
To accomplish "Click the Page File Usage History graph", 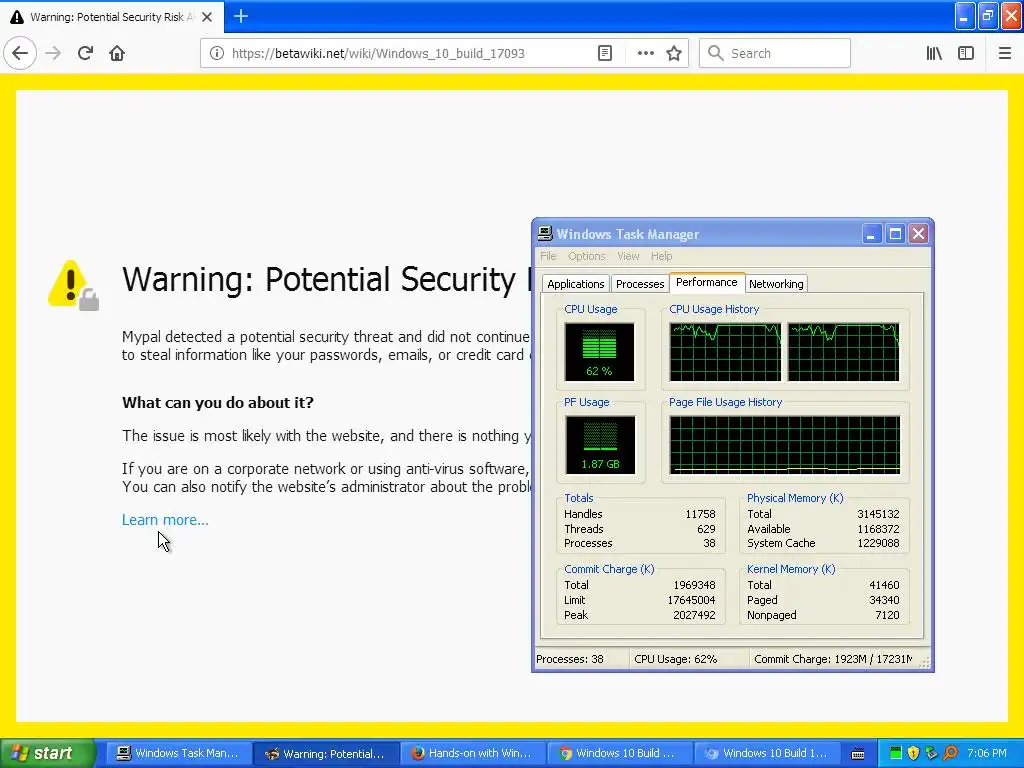I will [784, 445].
